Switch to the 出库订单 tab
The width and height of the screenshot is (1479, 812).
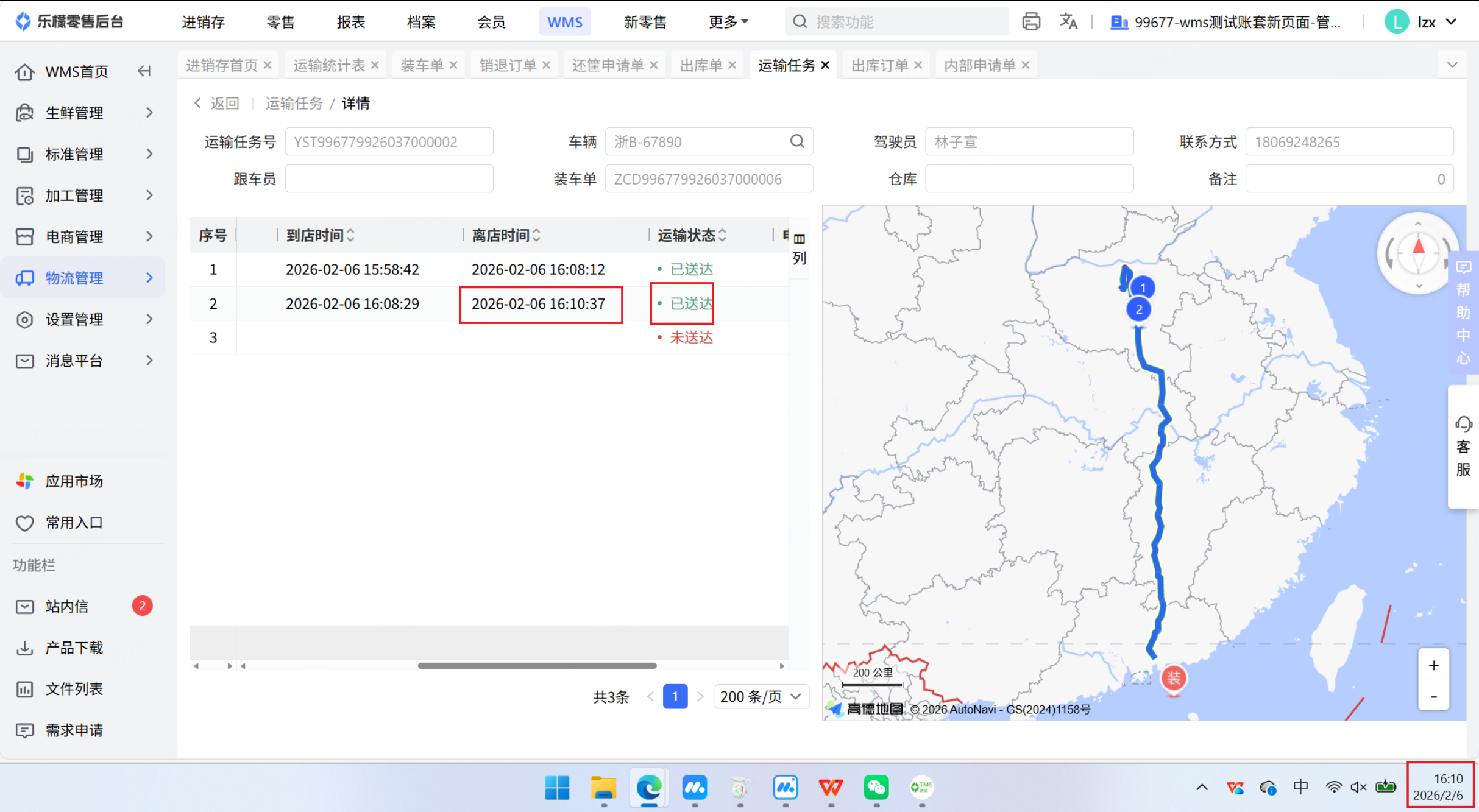tap(879, 65)
